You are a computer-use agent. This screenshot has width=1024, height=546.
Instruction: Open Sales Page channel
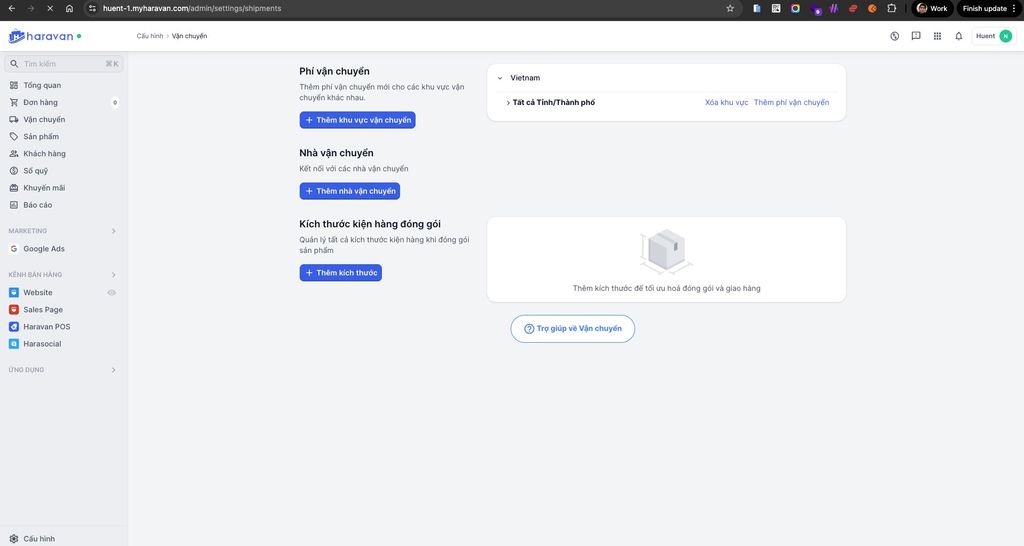(x=43, y=310)
